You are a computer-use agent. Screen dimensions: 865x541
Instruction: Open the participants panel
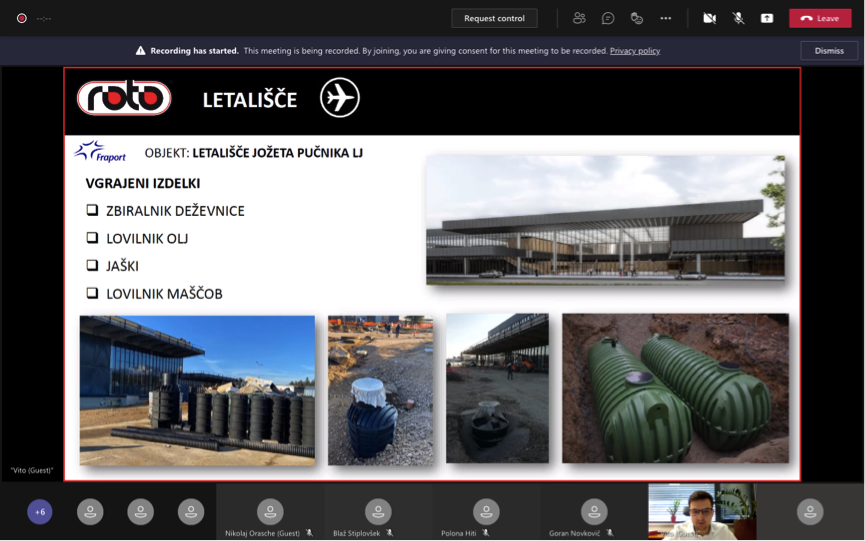coord(579,18)
